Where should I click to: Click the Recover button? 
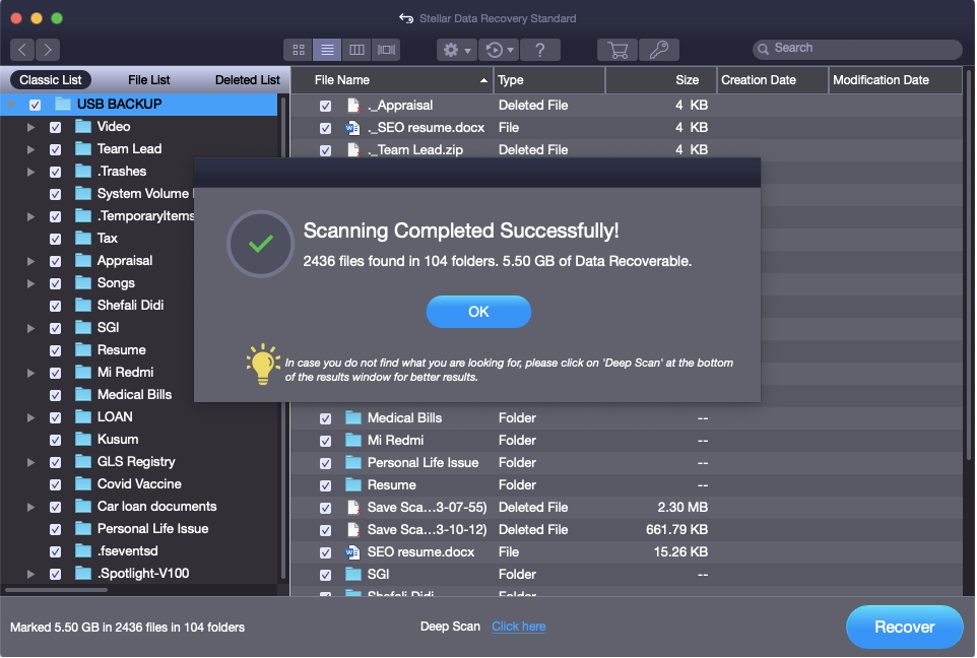[x=904, y=627]
